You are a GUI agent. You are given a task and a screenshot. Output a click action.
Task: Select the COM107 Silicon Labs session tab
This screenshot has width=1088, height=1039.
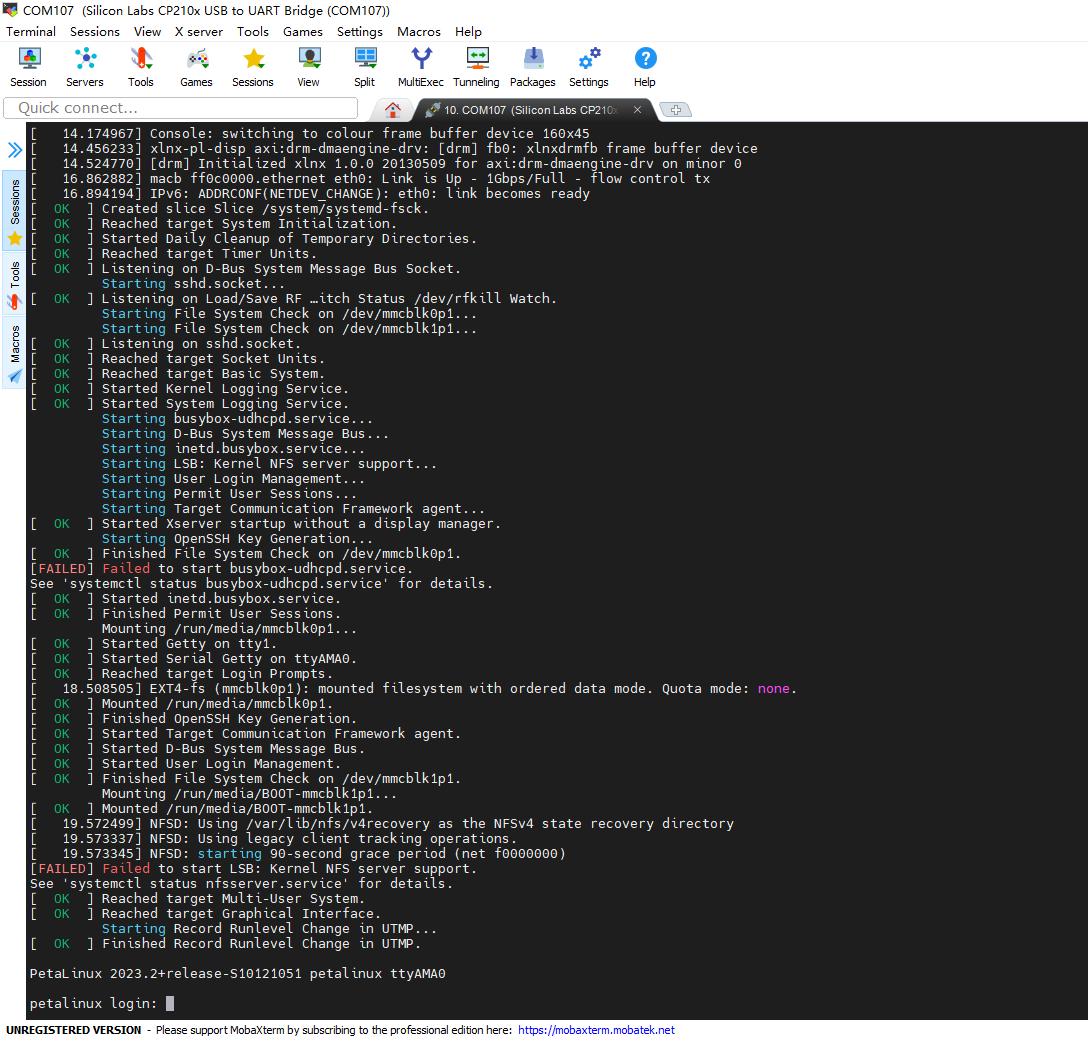click(530, 110)
